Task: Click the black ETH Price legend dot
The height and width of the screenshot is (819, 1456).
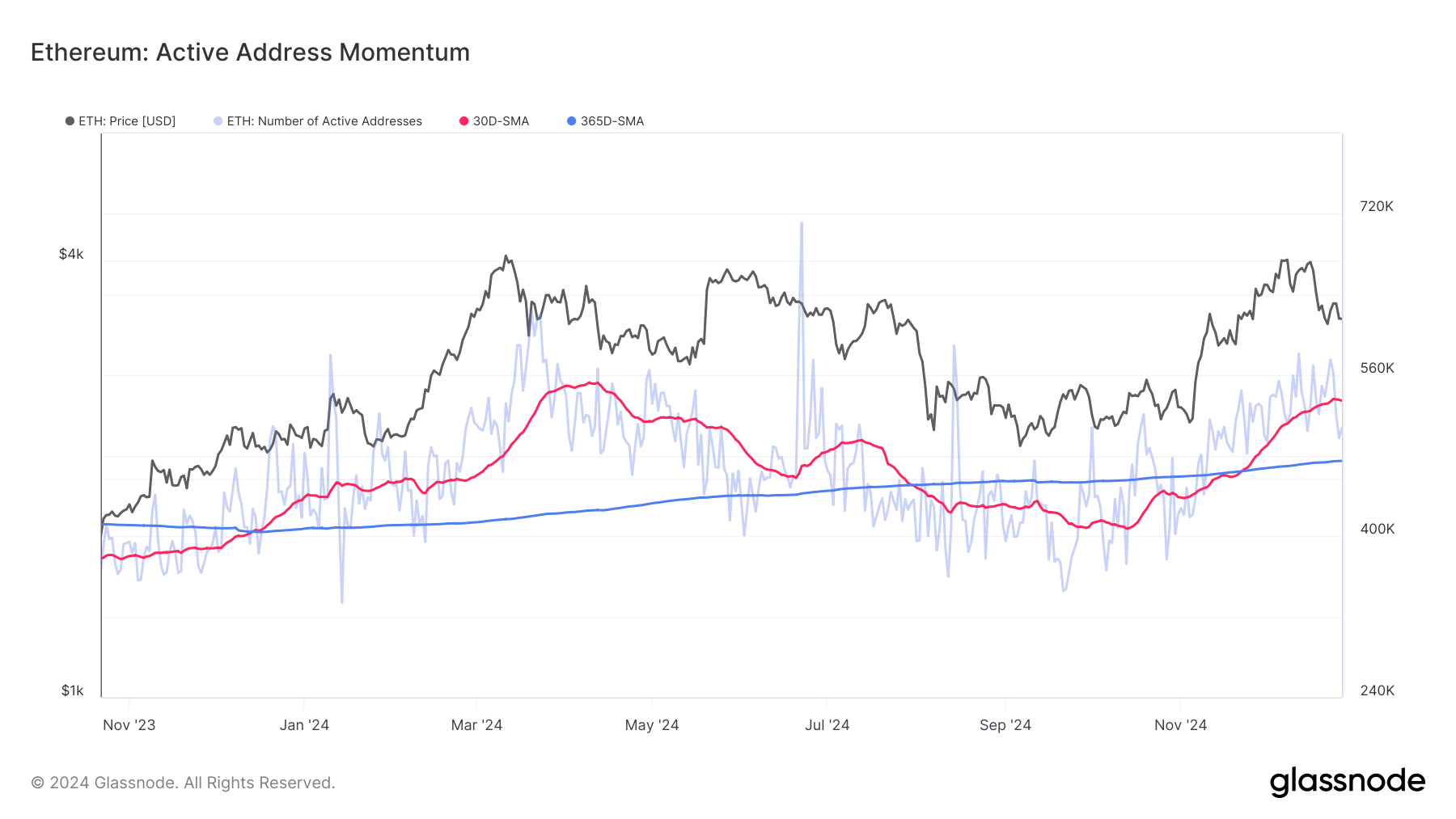Action: (x=71, y=121)
